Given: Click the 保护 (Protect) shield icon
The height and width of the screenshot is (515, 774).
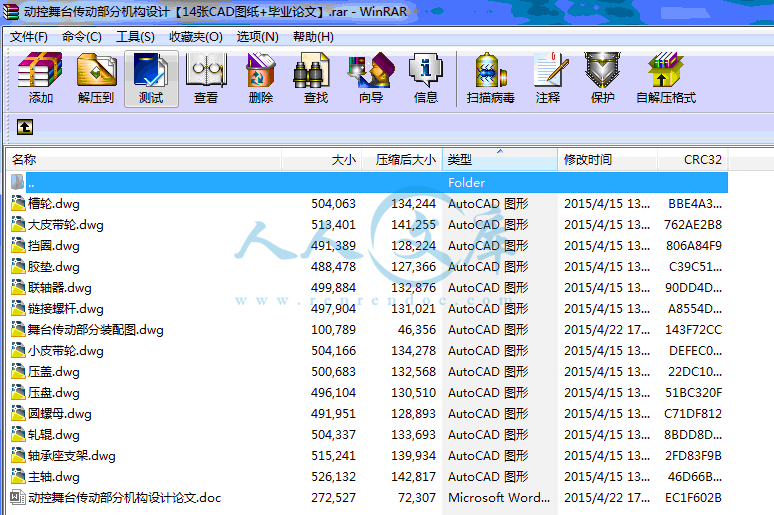Looking at the screenshot, I should coord(602,71).
